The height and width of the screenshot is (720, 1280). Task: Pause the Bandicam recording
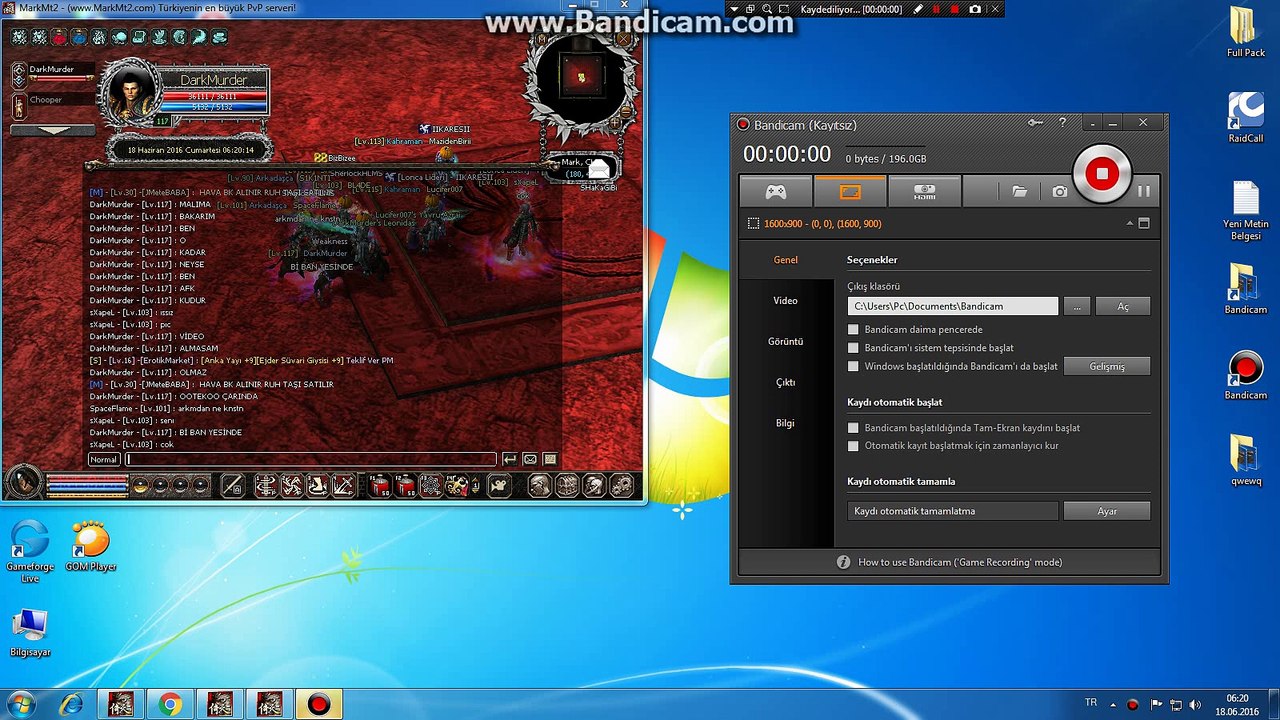coord(1144,191)
